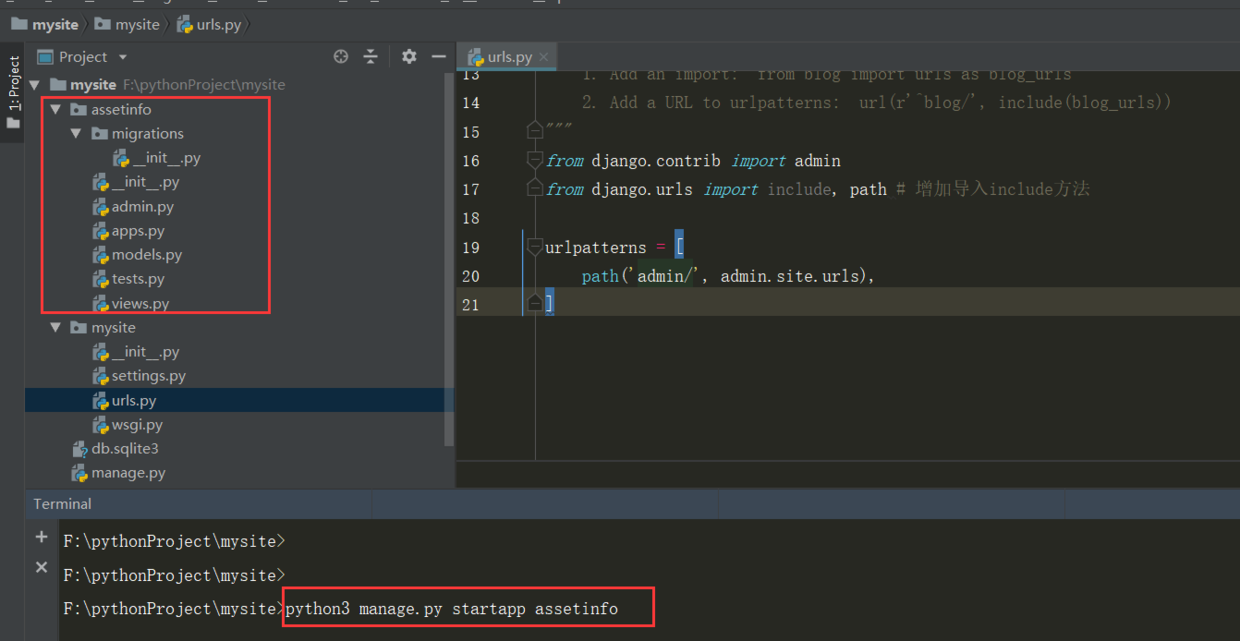
Task: Close the terminal session with X
Action: 41,567
